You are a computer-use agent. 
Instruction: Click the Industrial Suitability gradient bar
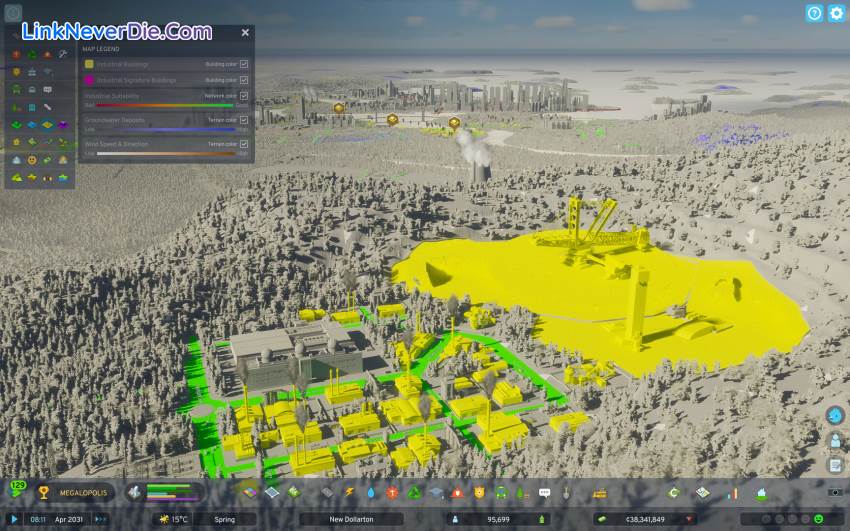click(x=164, y=104)
